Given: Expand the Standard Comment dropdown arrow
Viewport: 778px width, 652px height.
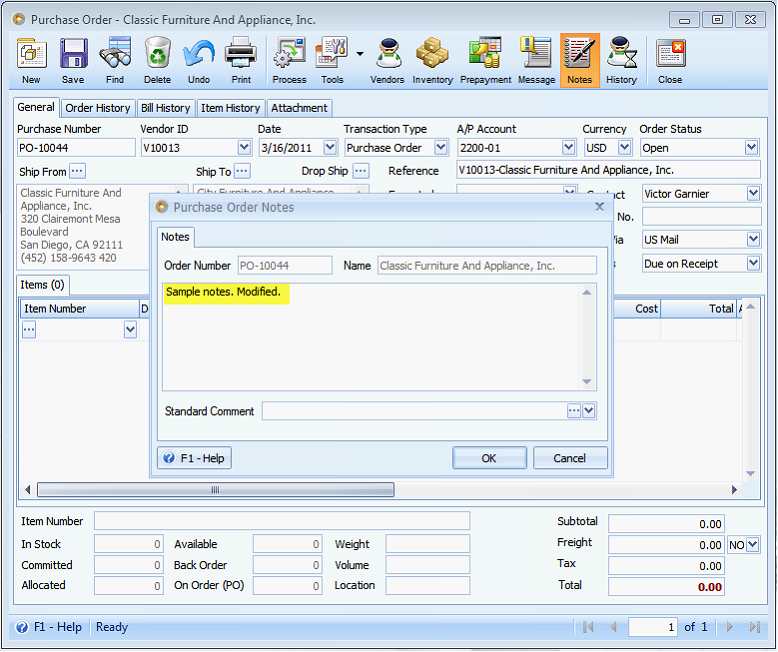Looking at the screenshot, I should click(588, 410).
